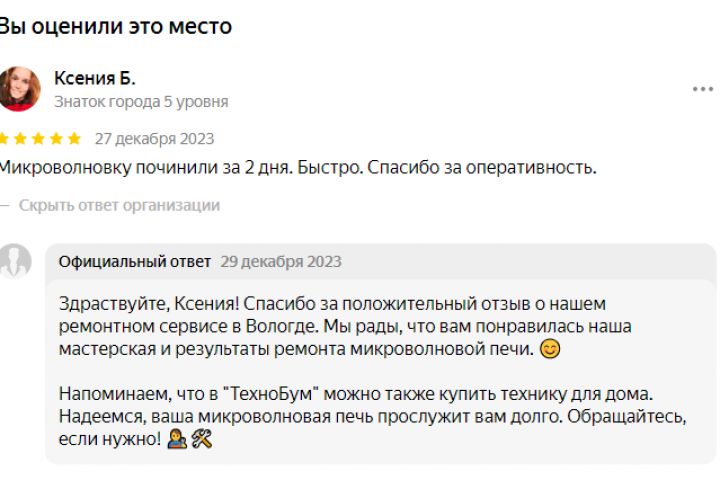Viewport: 720px width, 480px height.
Task: Click the reply date 29 декабря 2023
Action: (281, 262)
